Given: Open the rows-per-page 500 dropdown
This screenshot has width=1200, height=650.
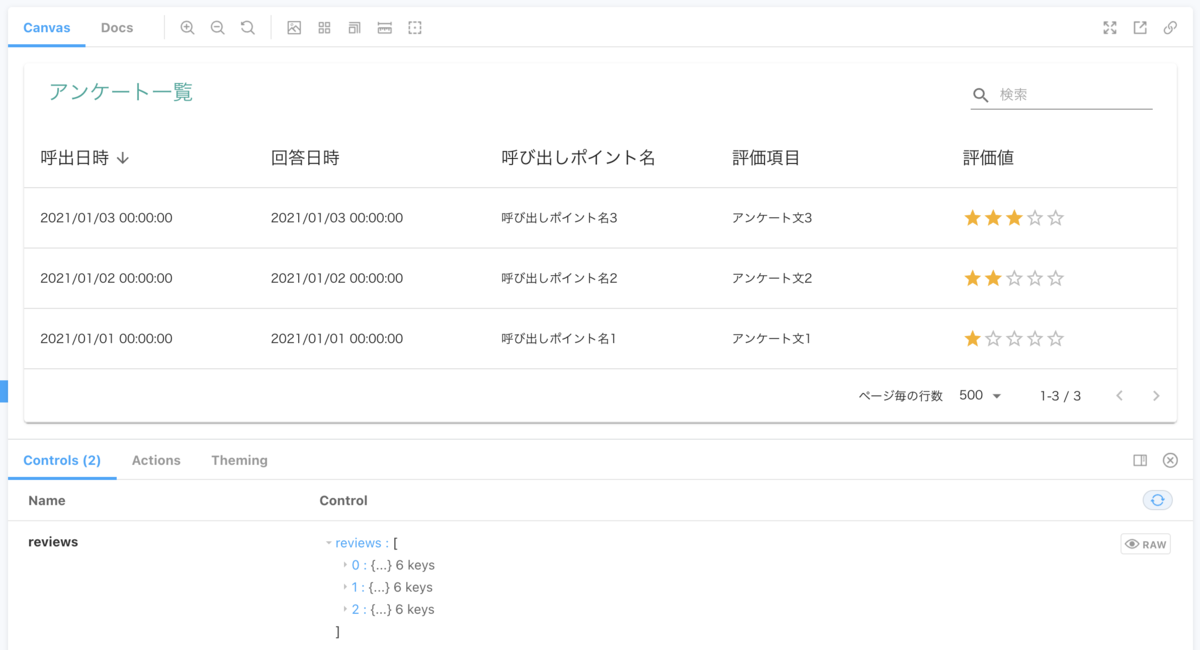Looking at the screenshot, I should coord(980,396).
